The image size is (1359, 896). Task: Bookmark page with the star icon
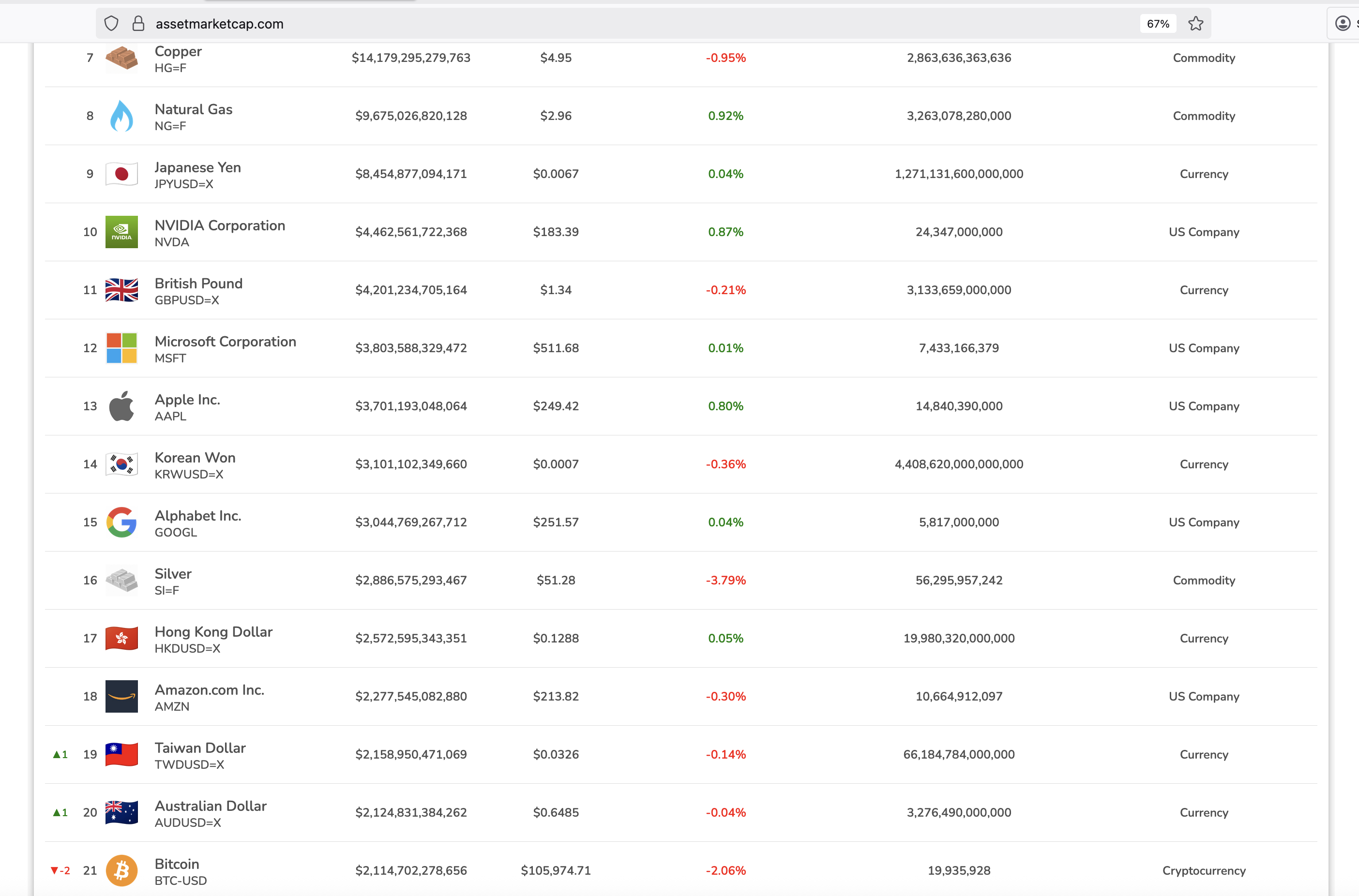pyautogui.click(x=1195, y=23)
